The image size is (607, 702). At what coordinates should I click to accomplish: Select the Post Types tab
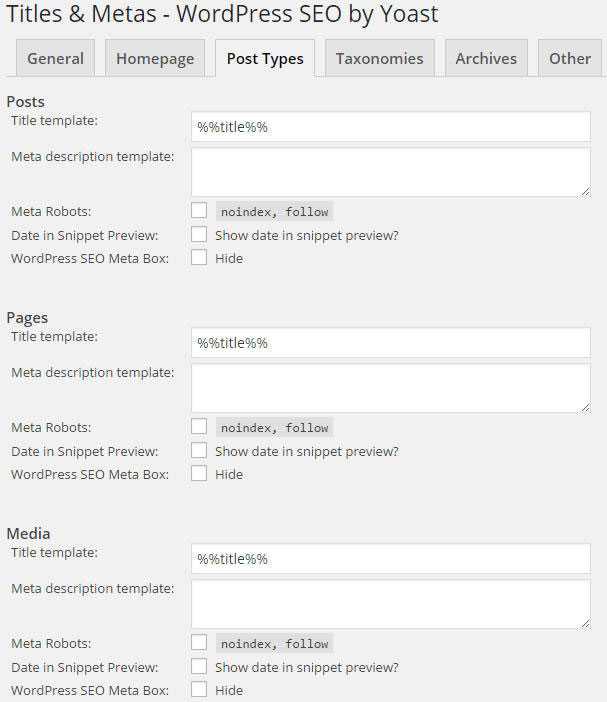265,58
